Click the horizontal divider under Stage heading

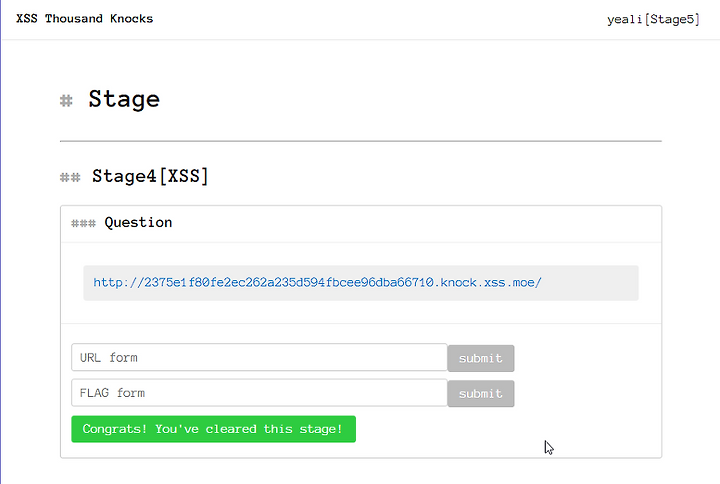coord(361,141)
